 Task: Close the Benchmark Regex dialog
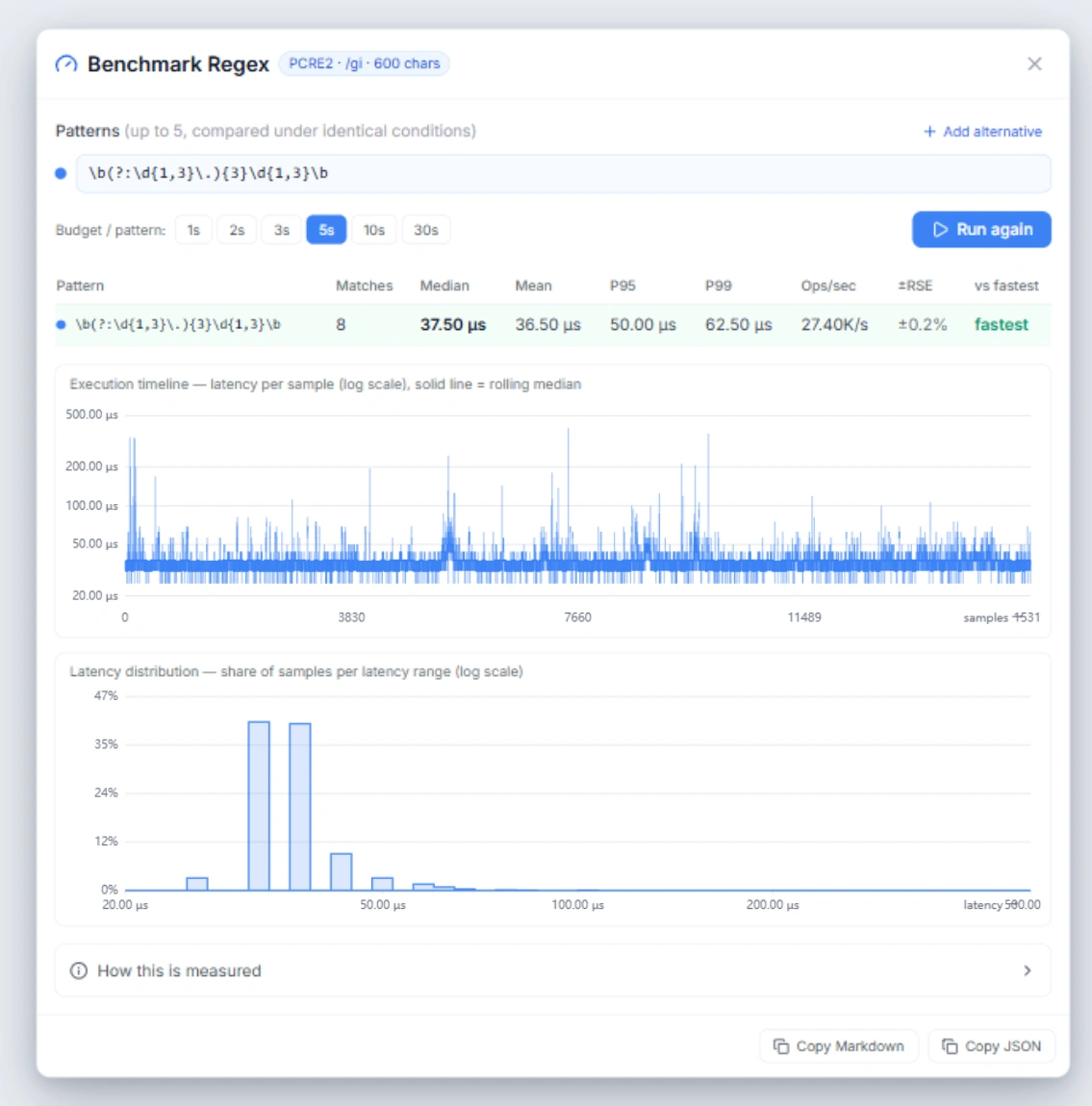(x=1034, y=64)
